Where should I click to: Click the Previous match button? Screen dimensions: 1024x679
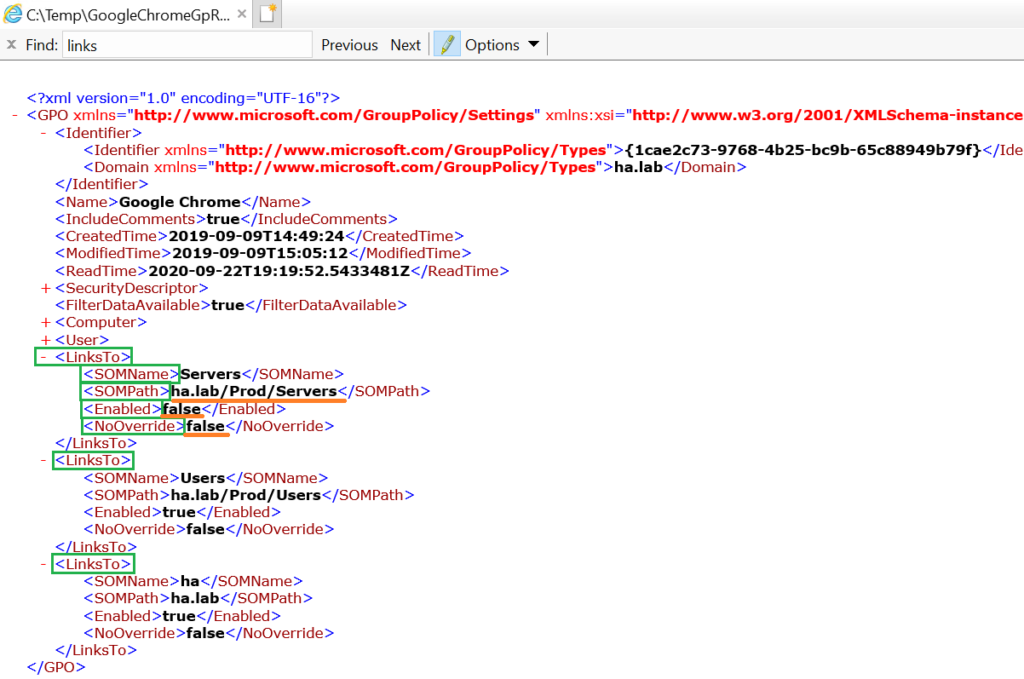348,44
